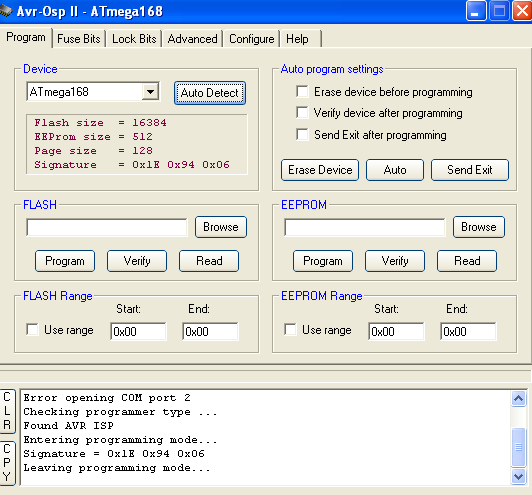Verify the EEPROM memory
Image resolution: width=532 pixels, height=495 pixels.
[395, 261]
